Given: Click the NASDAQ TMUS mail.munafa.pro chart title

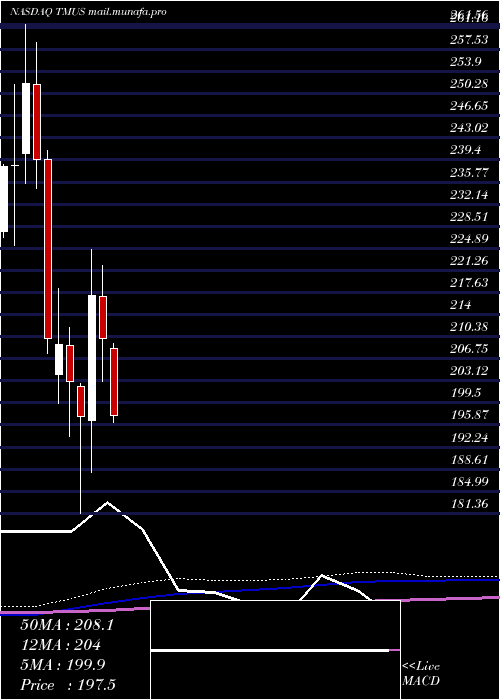Looking at the screenshot, I should (x=88, y=12).
